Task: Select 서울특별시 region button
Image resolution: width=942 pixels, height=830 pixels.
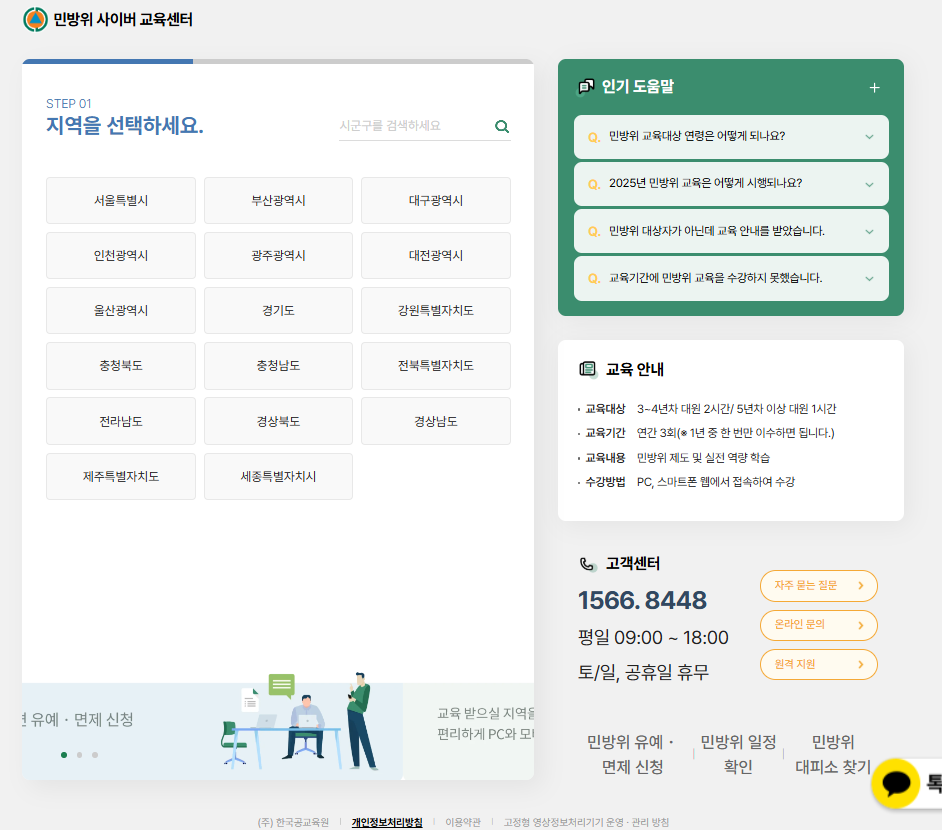Action: tap(121, 201)
